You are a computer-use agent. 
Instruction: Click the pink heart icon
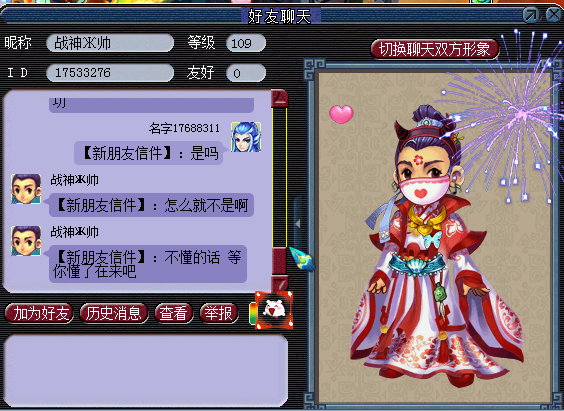pyautogui.click(x=341, y=114)
